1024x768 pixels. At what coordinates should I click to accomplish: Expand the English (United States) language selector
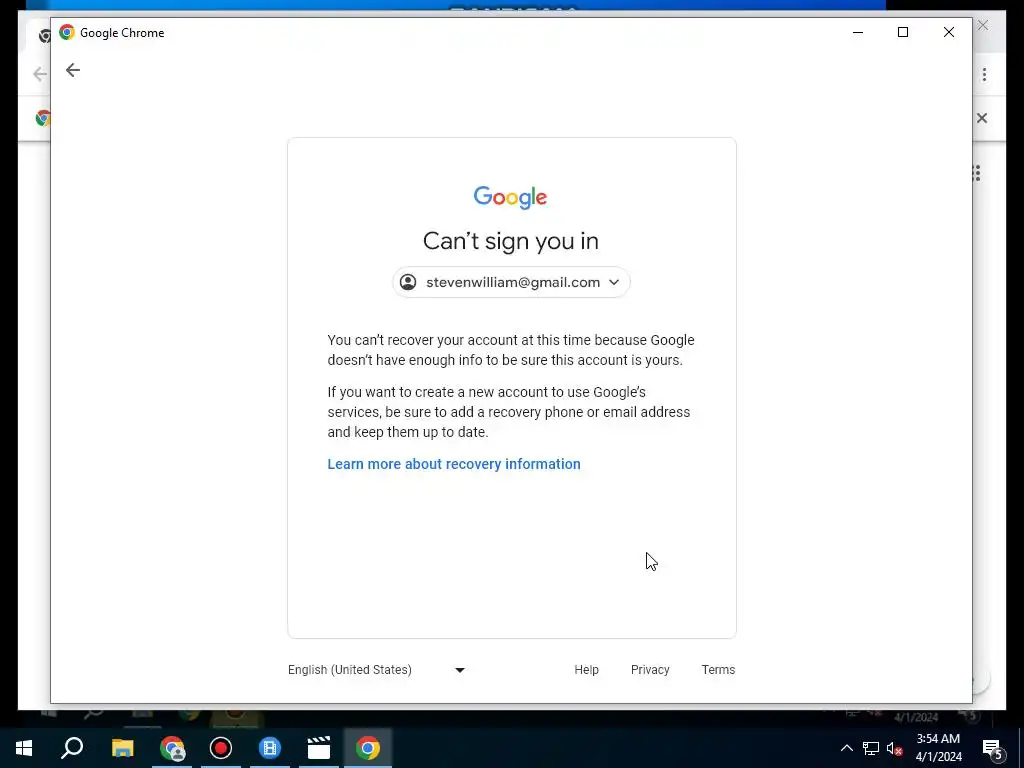click(x=376, y=669)
